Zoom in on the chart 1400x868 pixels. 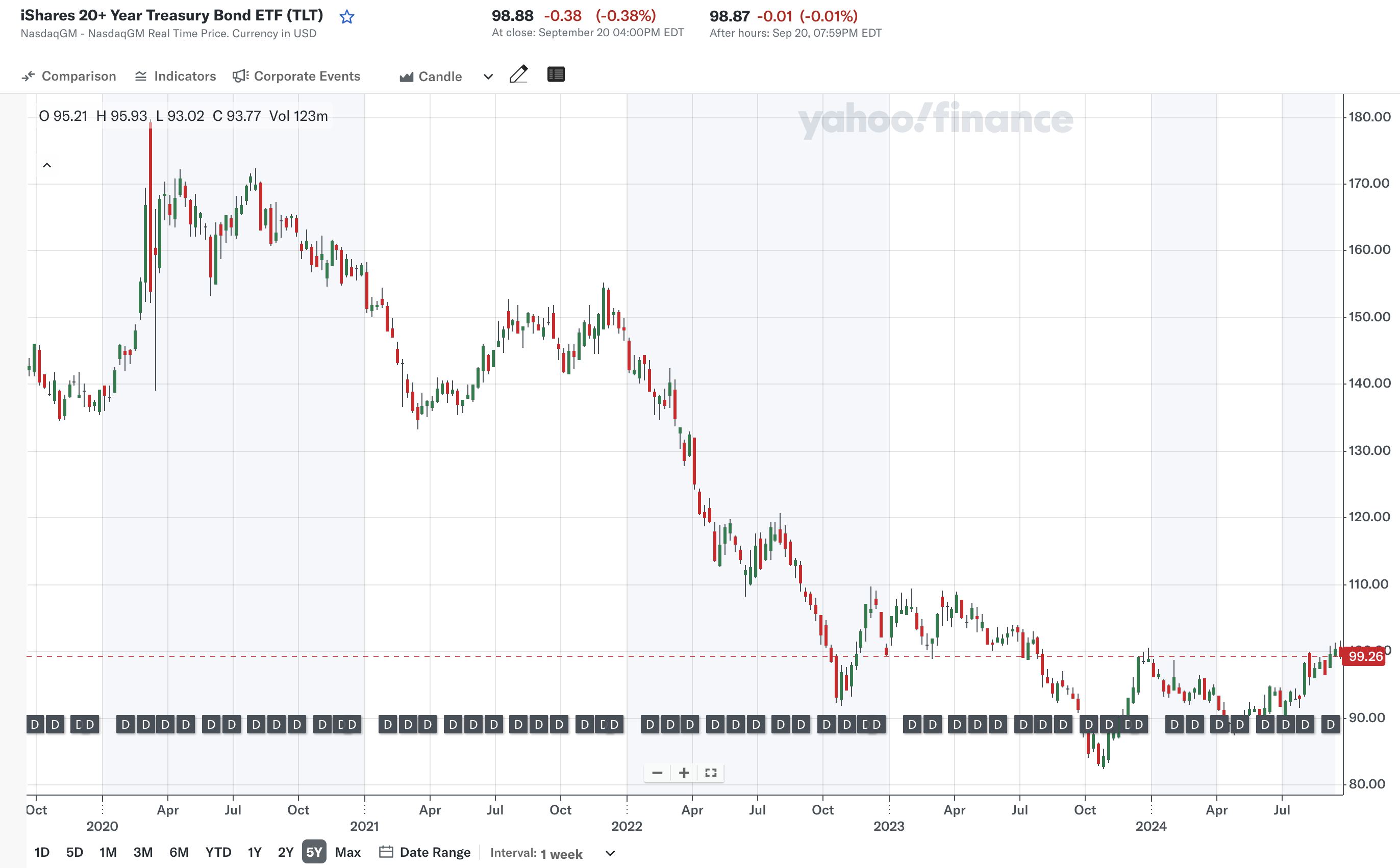click(x=684, y=773)
